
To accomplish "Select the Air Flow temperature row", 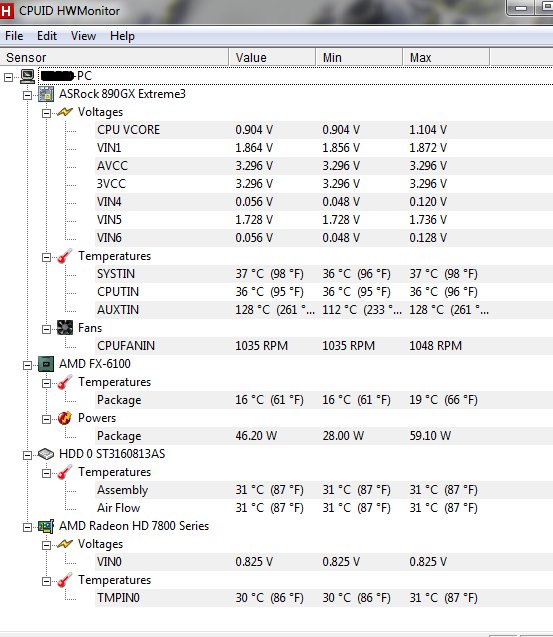I will pyautogui.click(x=324, y=508).
